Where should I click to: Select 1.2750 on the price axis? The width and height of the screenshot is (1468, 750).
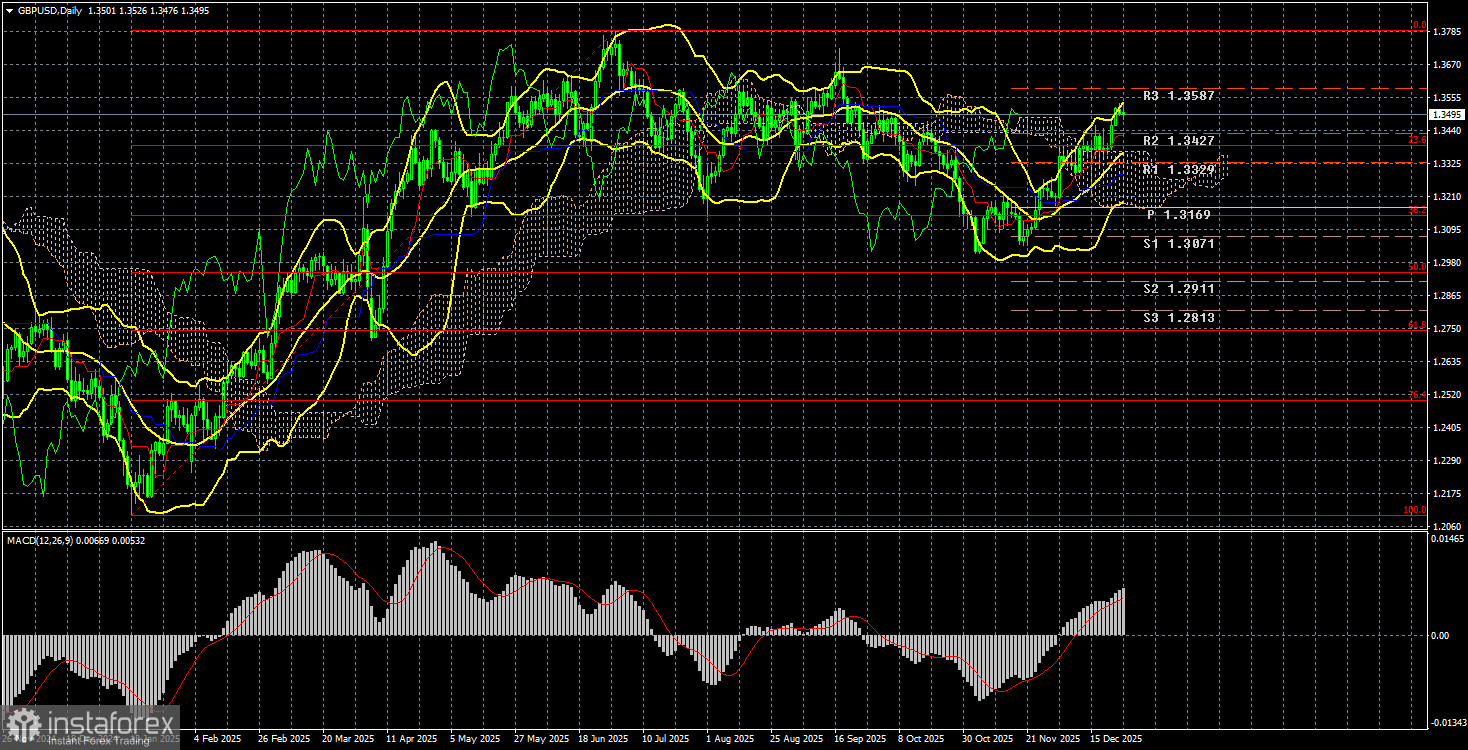(1448, 329)
